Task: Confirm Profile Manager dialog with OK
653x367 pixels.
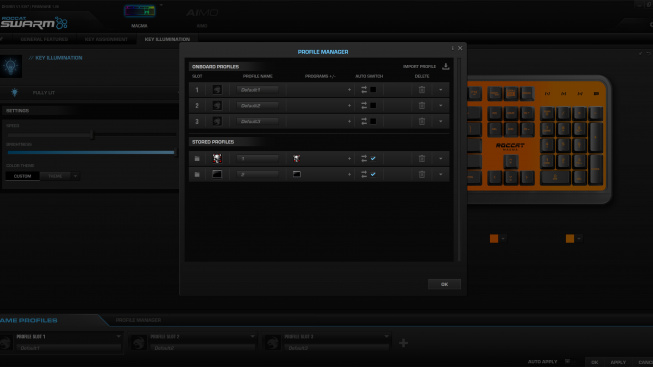Action: point(444,284)
